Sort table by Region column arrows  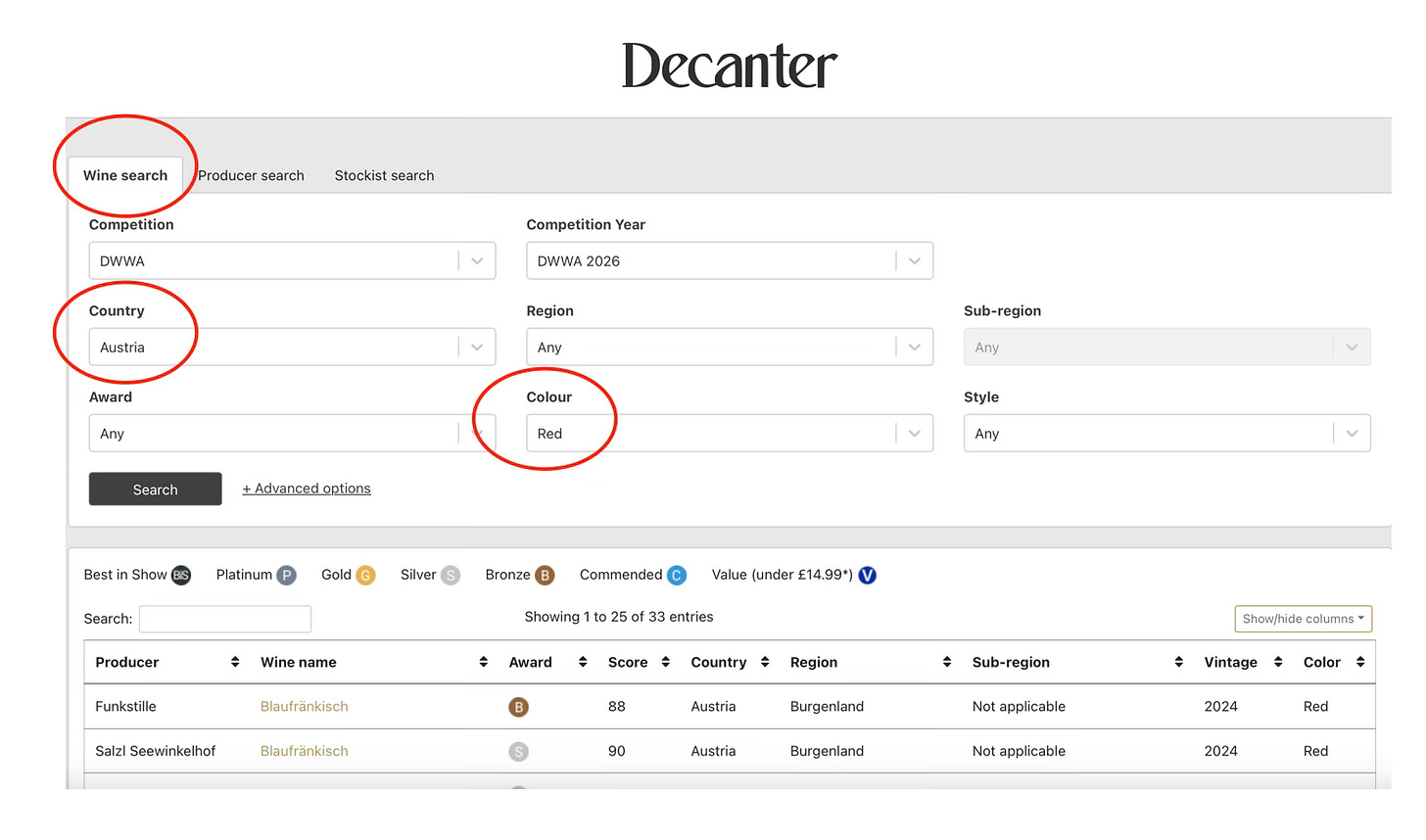(947, 663)
